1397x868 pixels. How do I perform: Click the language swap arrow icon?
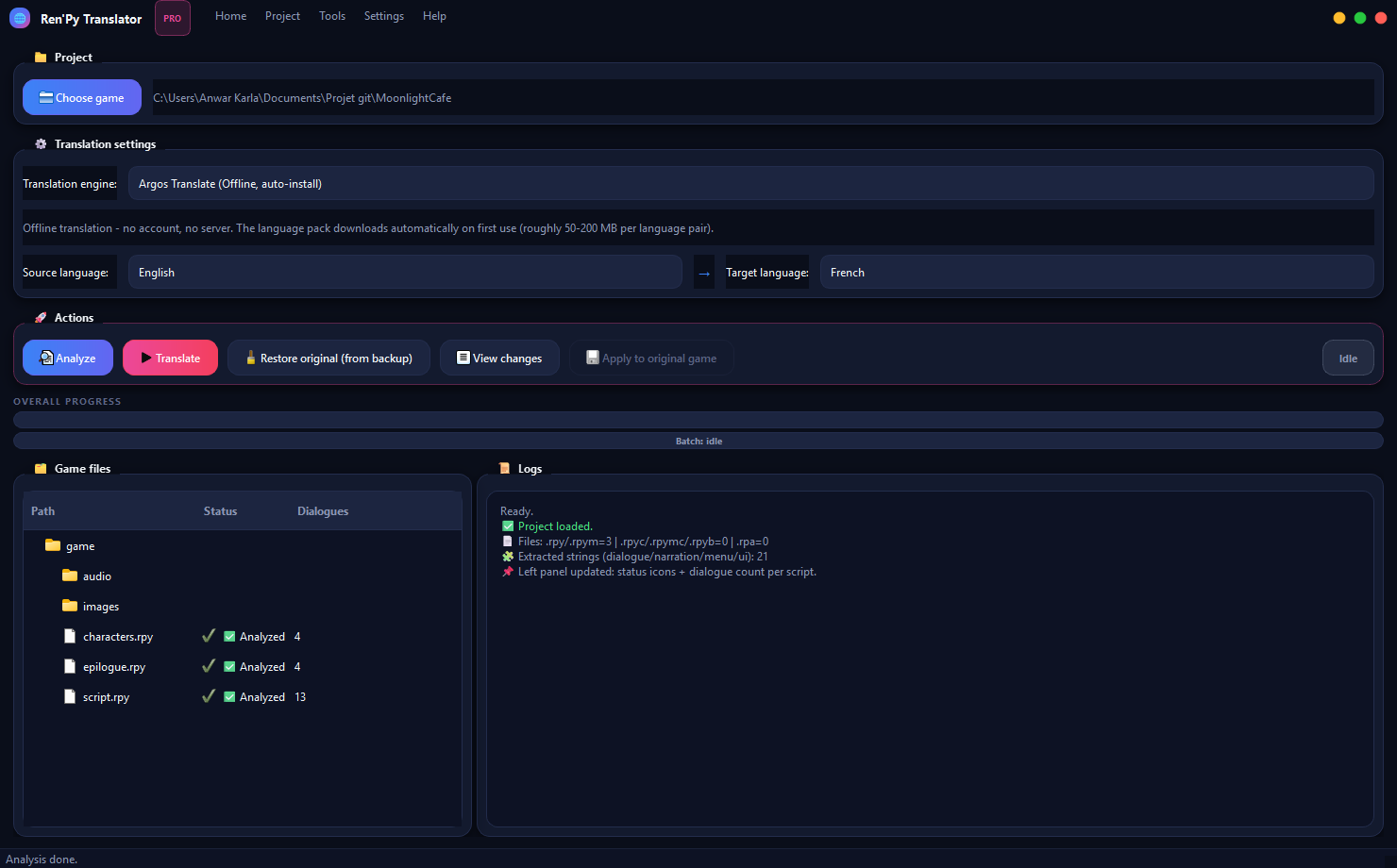click(704, 273)
